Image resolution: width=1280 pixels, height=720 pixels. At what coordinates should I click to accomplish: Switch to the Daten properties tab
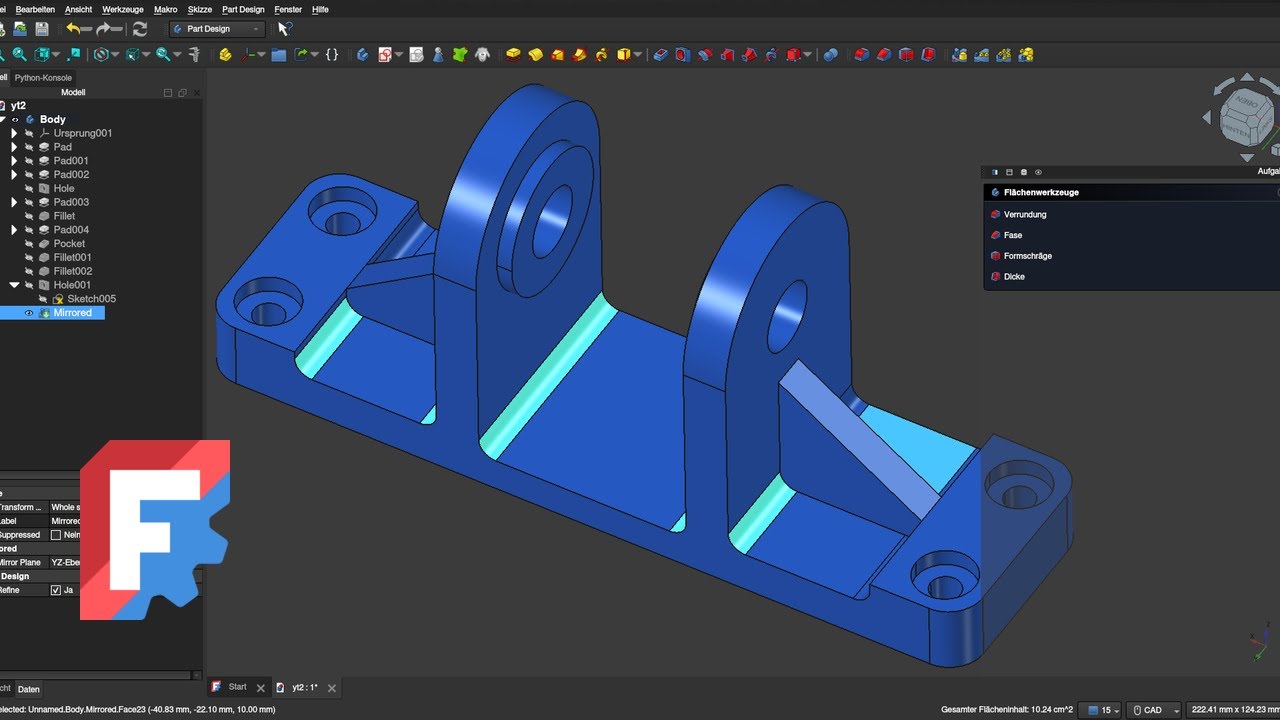29,689
